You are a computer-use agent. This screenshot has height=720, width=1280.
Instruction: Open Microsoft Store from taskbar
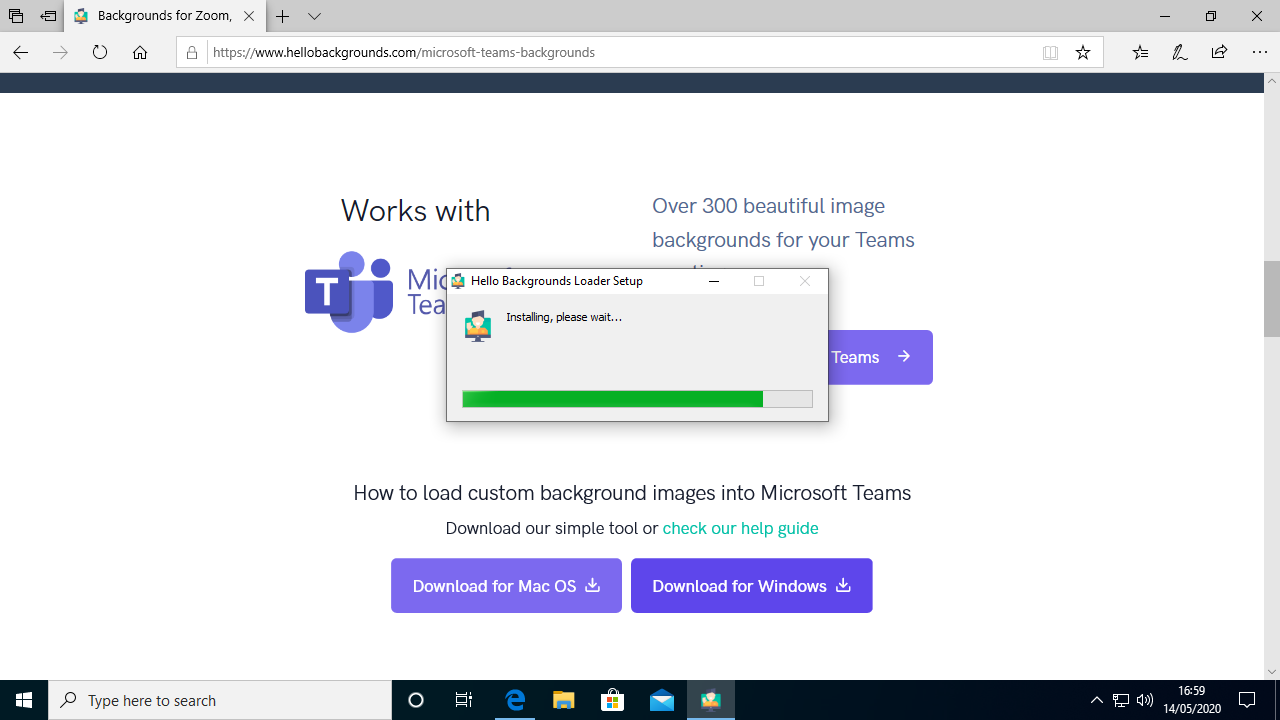point(613,700)
